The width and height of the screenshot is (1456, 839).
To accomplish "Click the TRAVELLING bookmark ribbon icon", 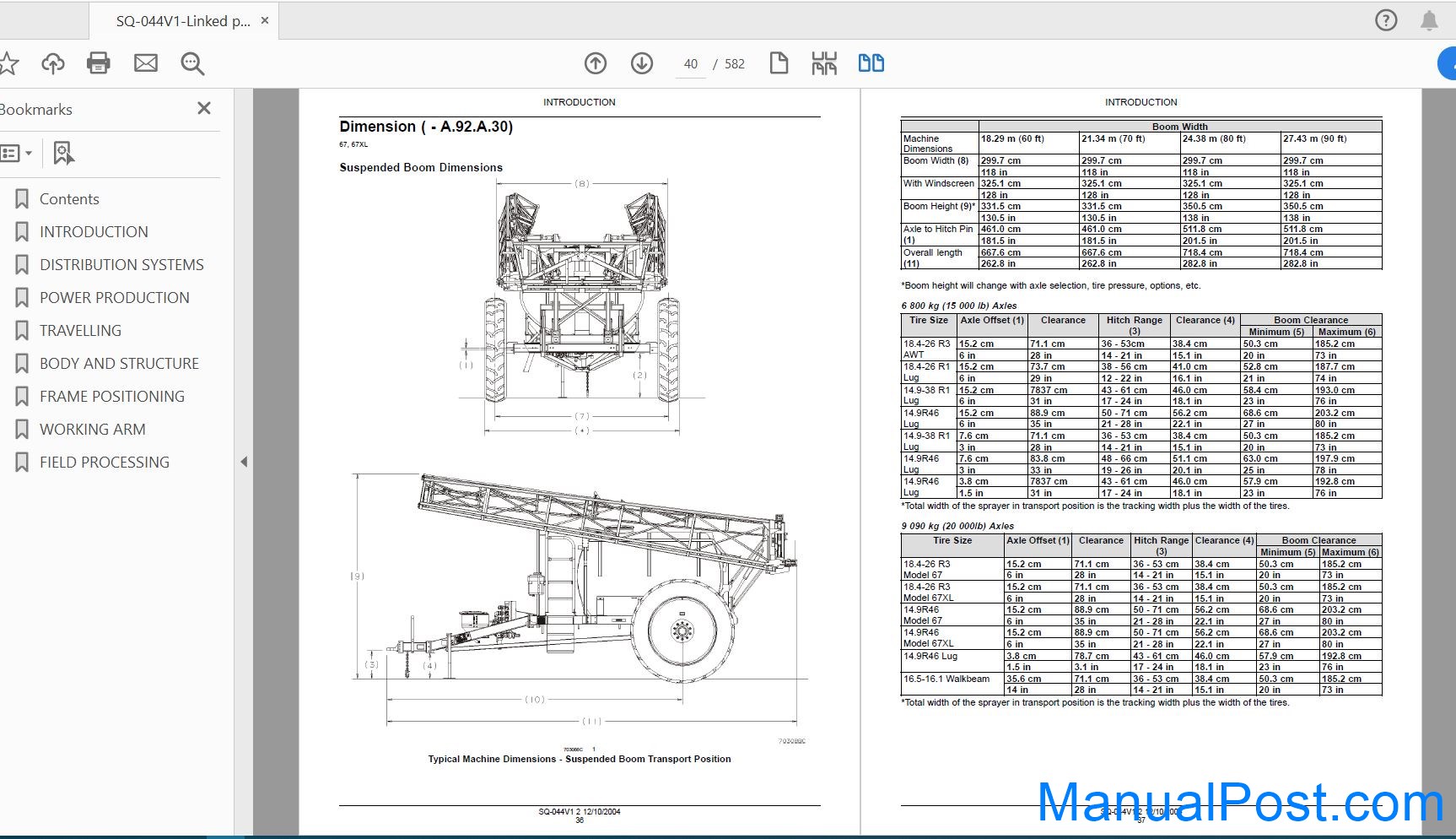I will click(x=22, y=331).
